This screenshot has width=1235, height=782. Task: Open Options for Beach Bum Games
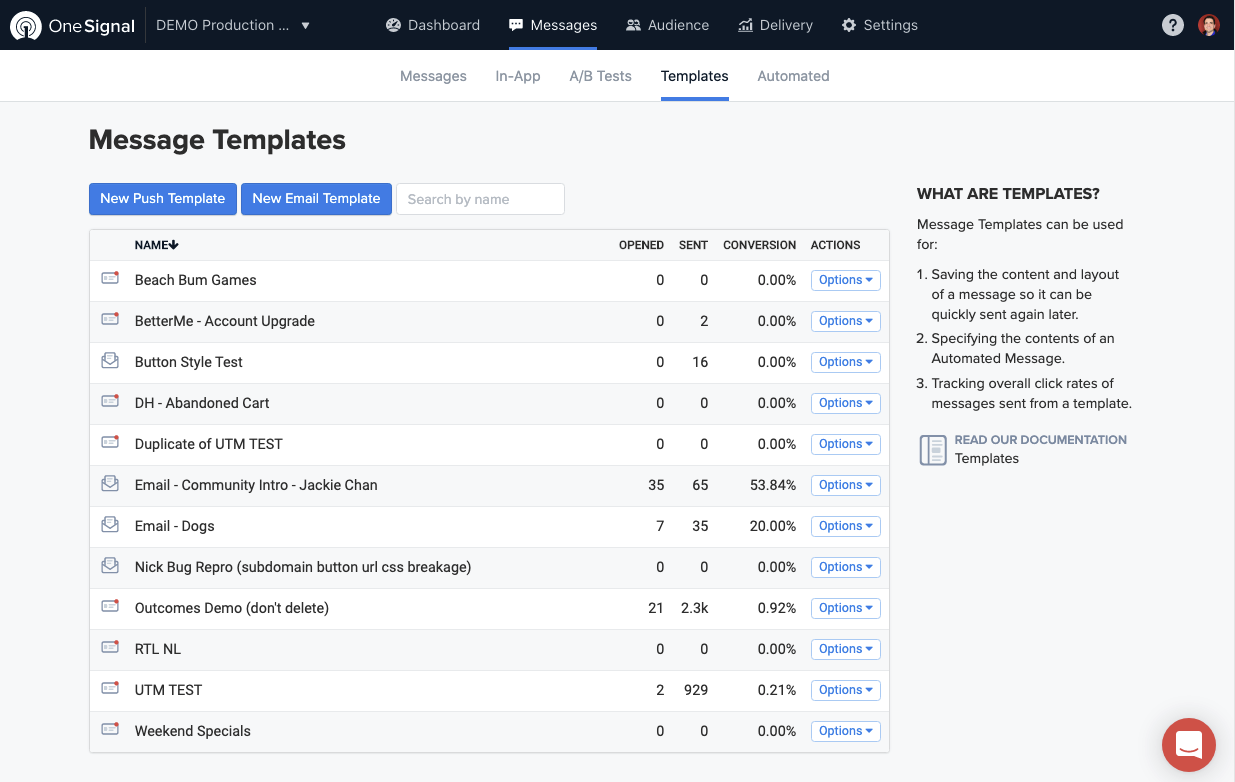(x=845, y=280)
